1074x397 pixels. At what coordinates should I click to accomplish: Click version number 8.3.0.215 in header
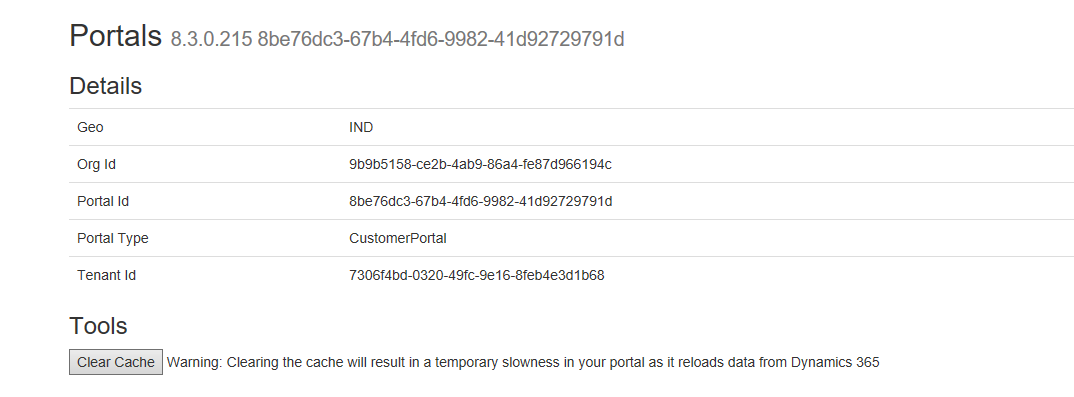tap(211, 40)
